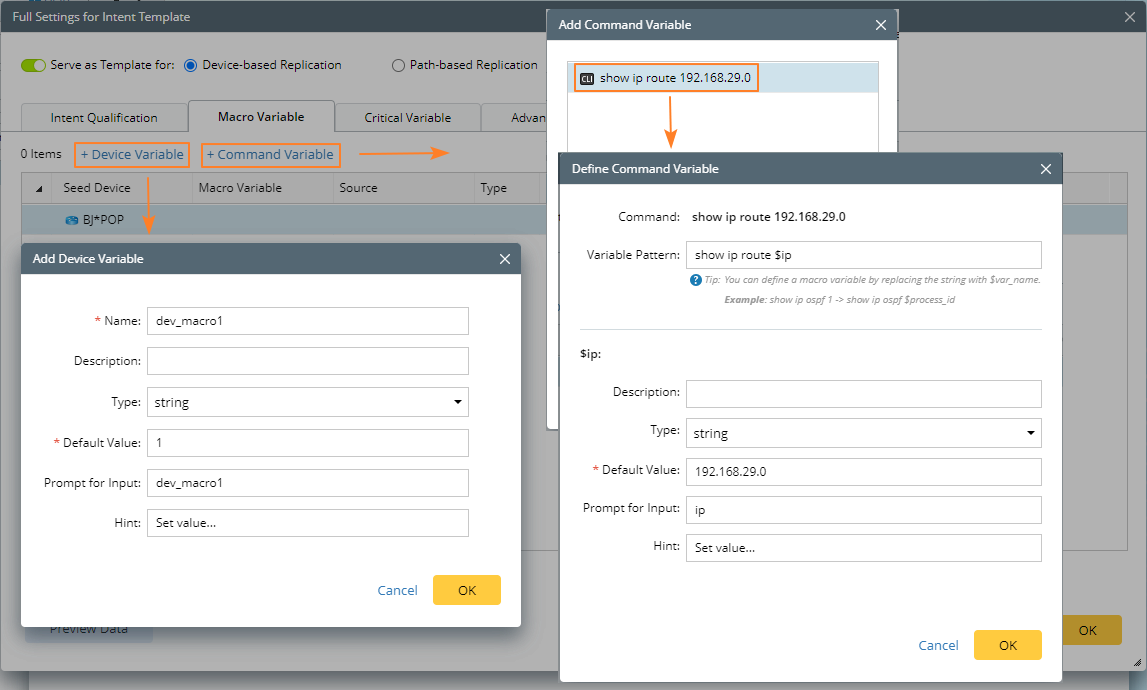
Task: Click the BJ*POP device icon
Action: point(71,220)
